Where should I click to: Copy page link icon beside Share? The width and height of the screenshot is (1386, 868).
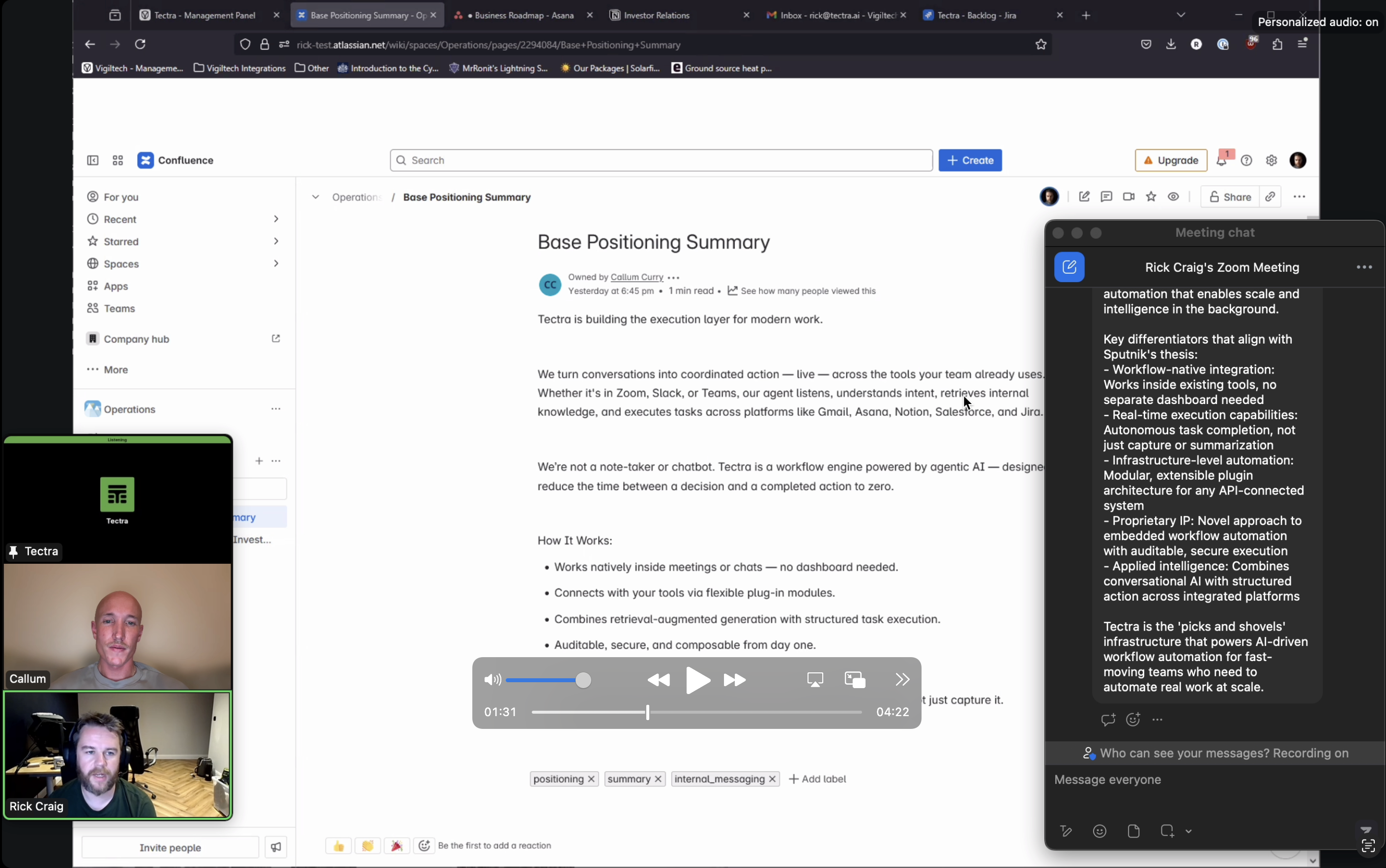tap(1270, 197)
